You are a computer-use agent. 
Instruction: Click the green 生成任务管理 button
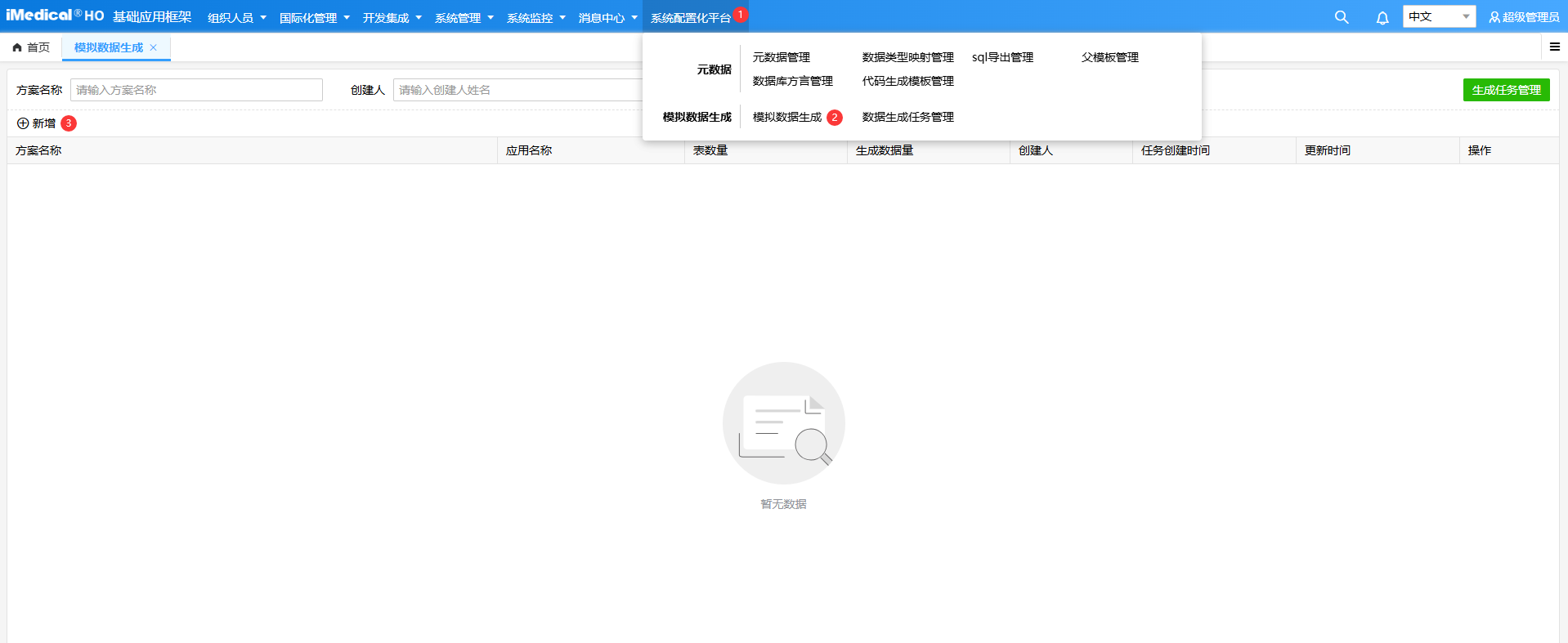click(1506, 90)
